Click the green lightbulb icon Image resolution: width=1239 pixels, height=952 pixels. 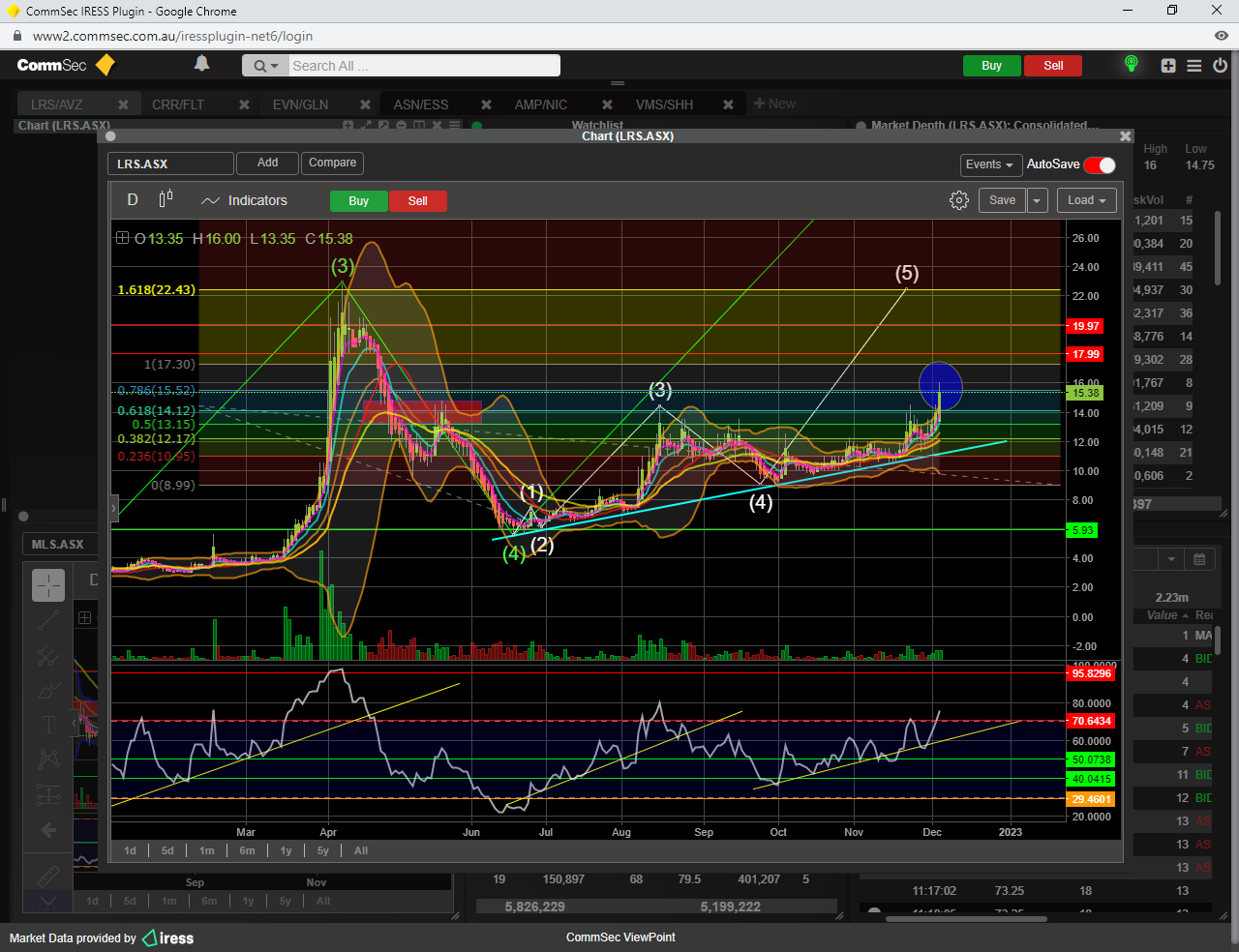(x=1131, y=64)
